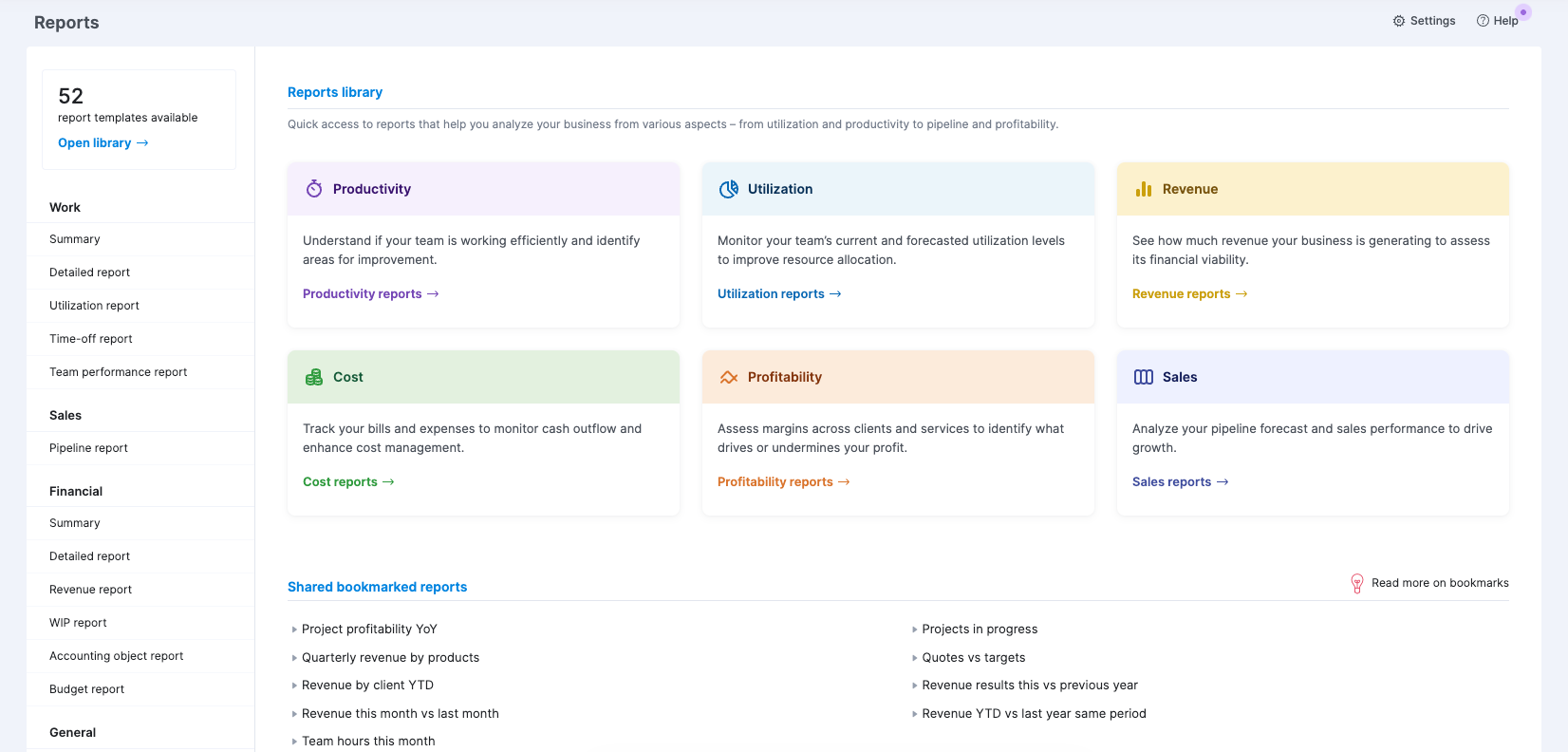The image size is (1568, 752).
Task: Click the Utilization pie chart icon
Action: (x=729, y=189)
